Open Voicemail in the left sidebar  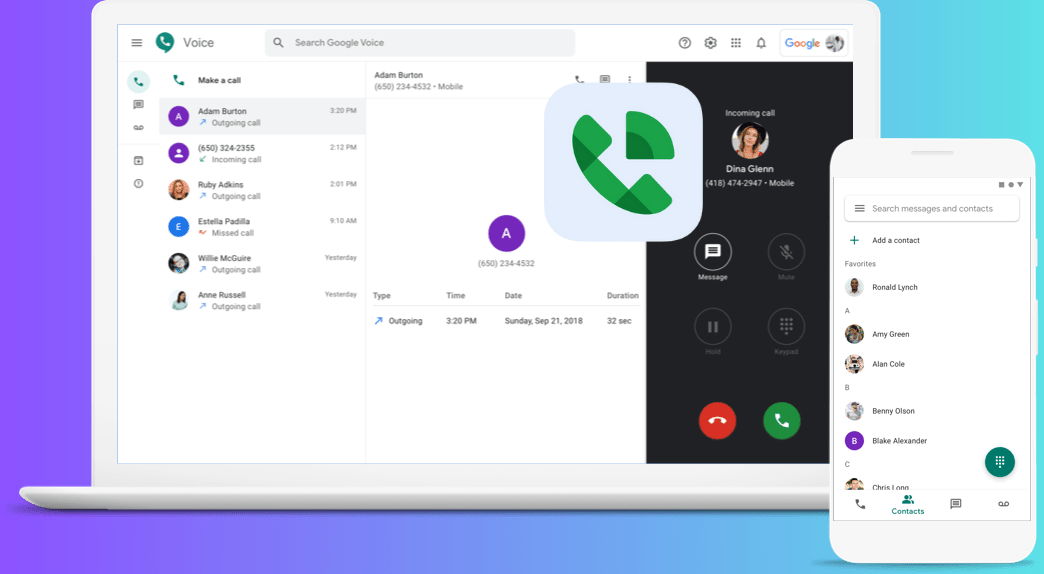tap(138, 128)
